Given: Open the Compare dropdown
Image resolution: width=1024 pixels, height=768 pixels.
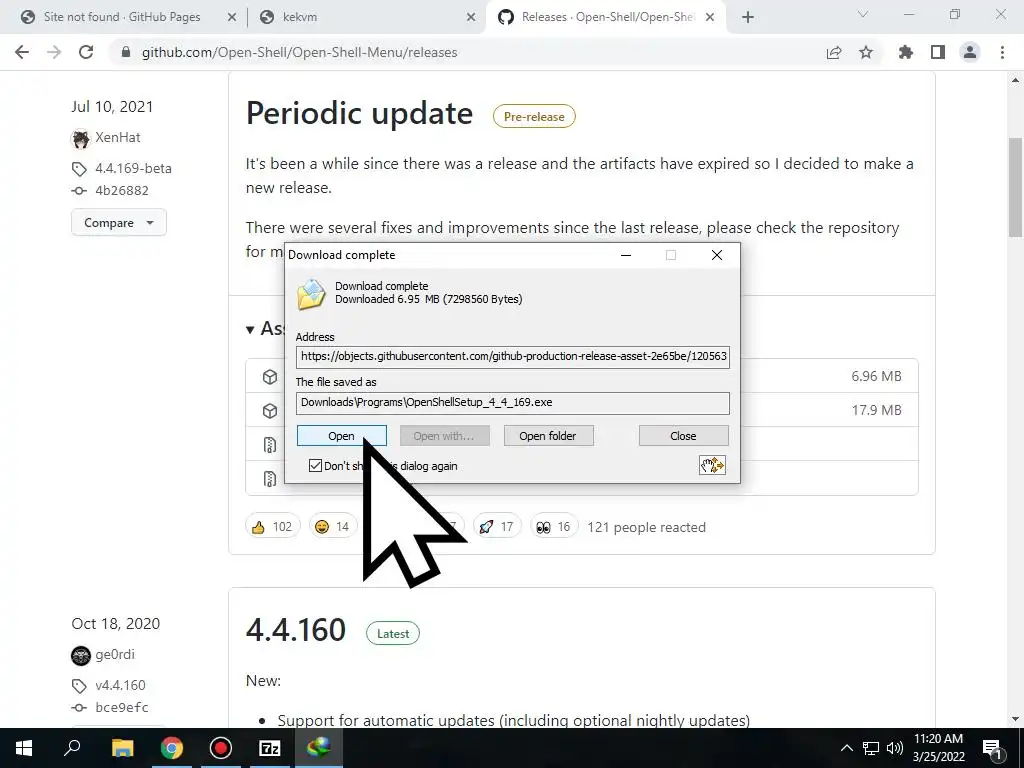Looking at the screenshot, I should pos(119,223).
